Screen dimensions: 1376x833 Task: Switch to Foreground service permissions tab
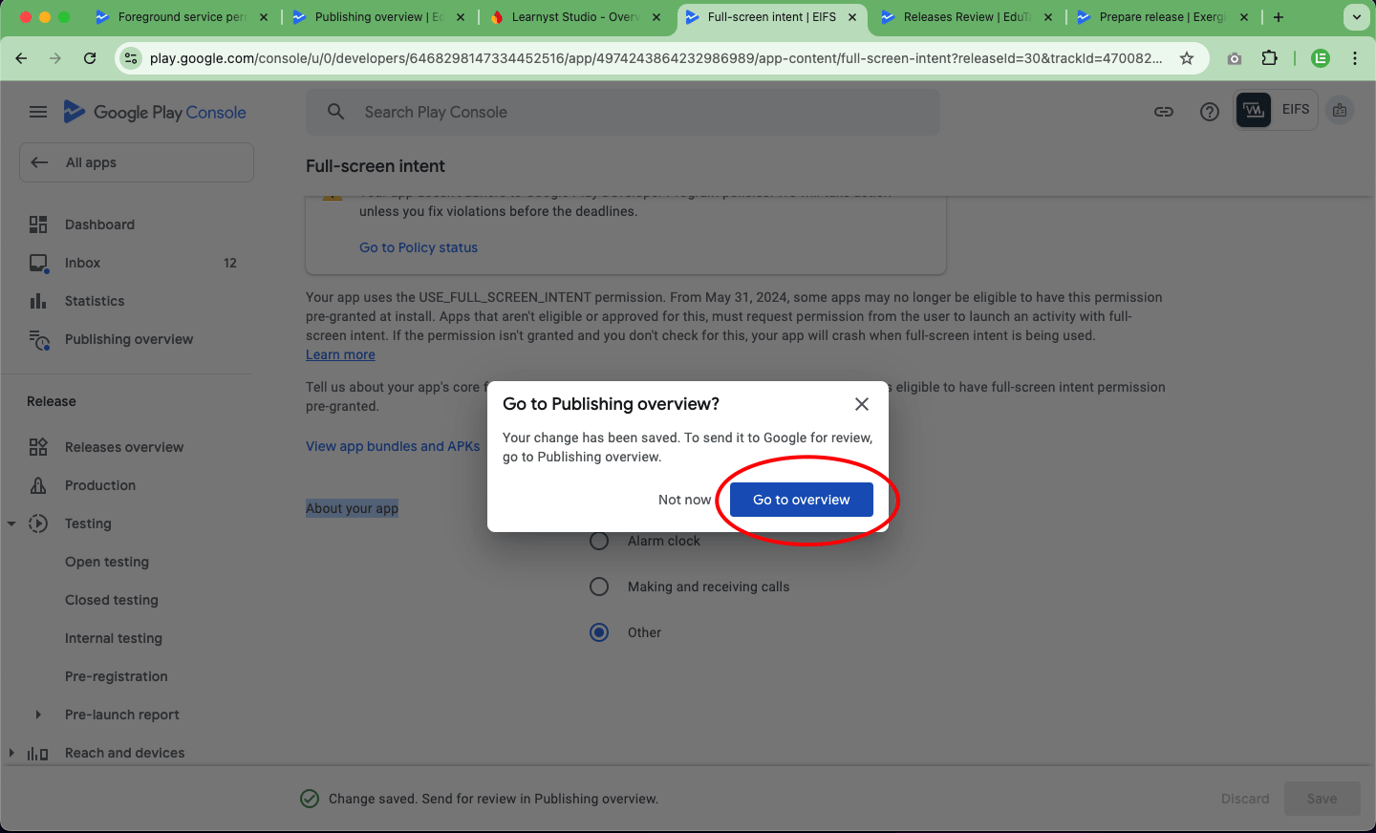183,17
